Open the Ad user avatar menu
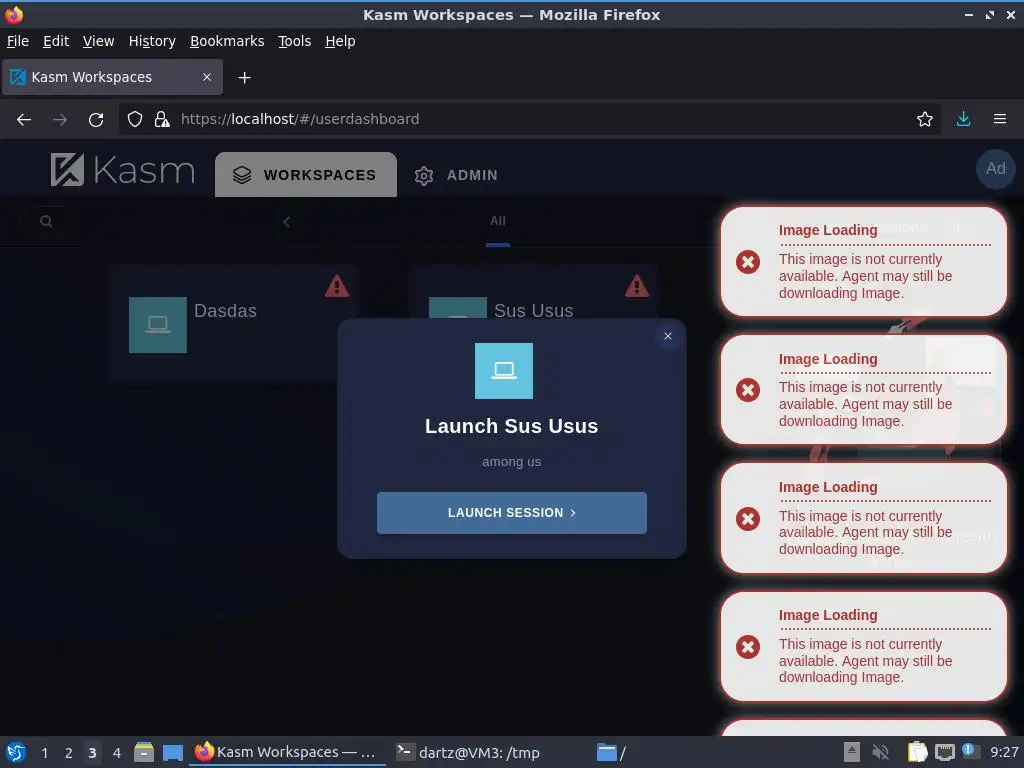1024x768 pixels. (x=995, y=168)
